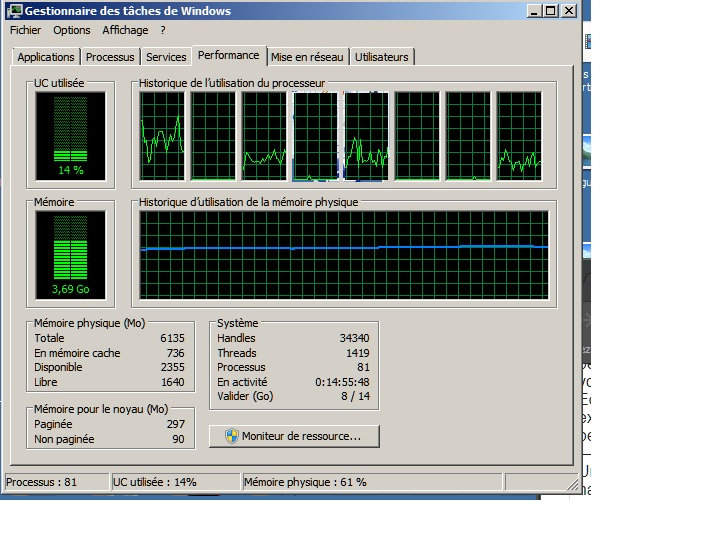Click the physical memory history graph
Image resolution: width=728 pixels, height=556 pixels.
[344, 255]
